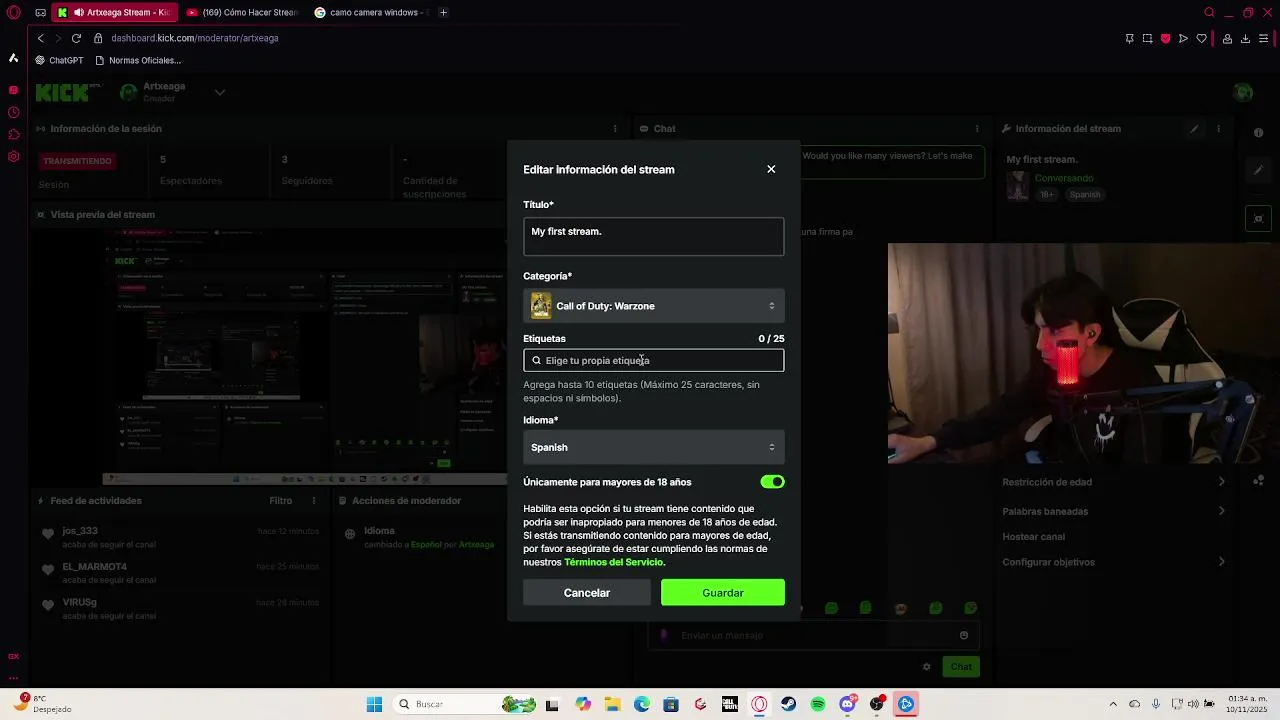This screenshot has width=1280, height=720.
Task: Click the pencil edit icon in stream info header
Action: [1194, 129]
